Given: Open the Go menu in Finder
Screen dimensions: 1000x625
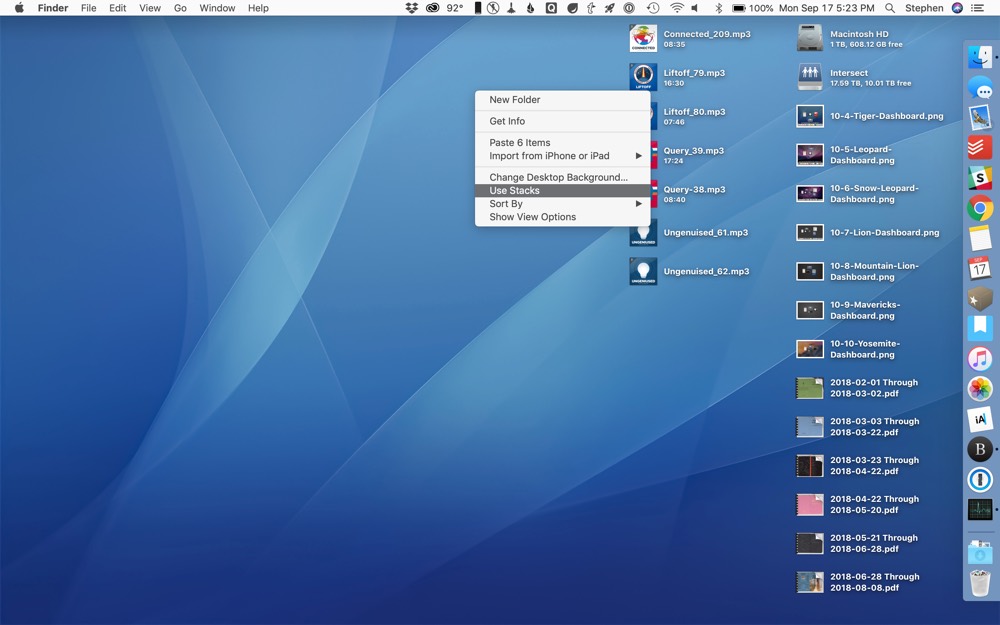Looking at the screenshot, I should [x=180, y=8].
